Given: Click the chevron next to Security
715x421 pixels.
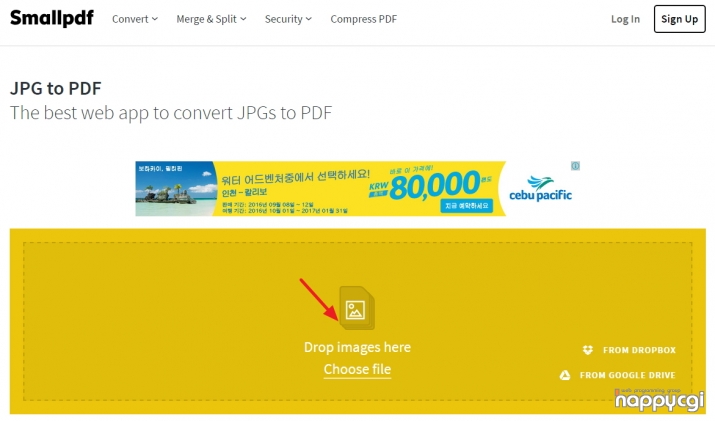Looking at the screenshot, I should coord(309,19).
